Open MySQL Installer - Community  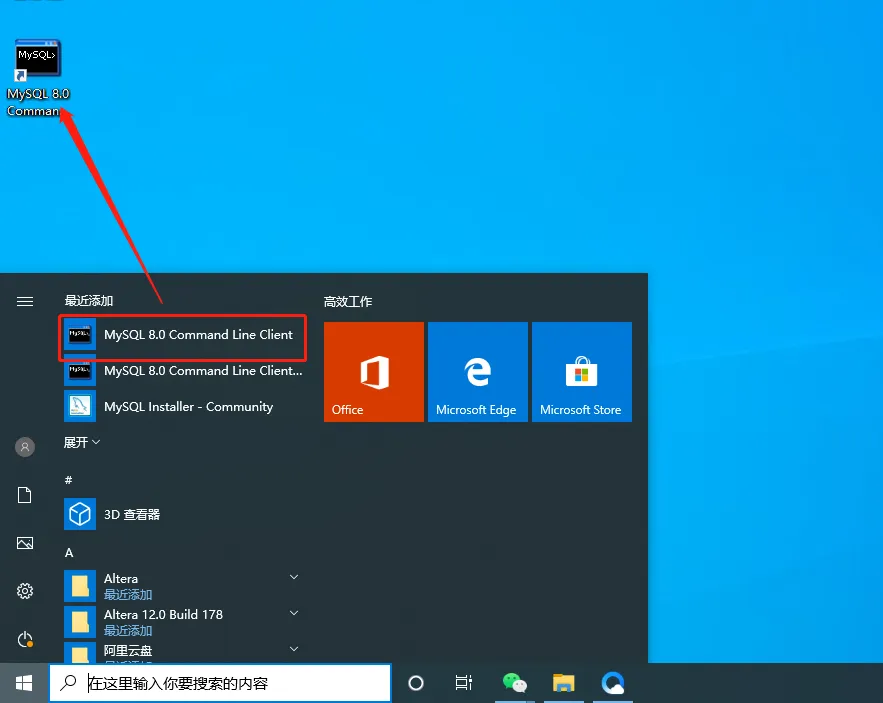tap(183, 407)
